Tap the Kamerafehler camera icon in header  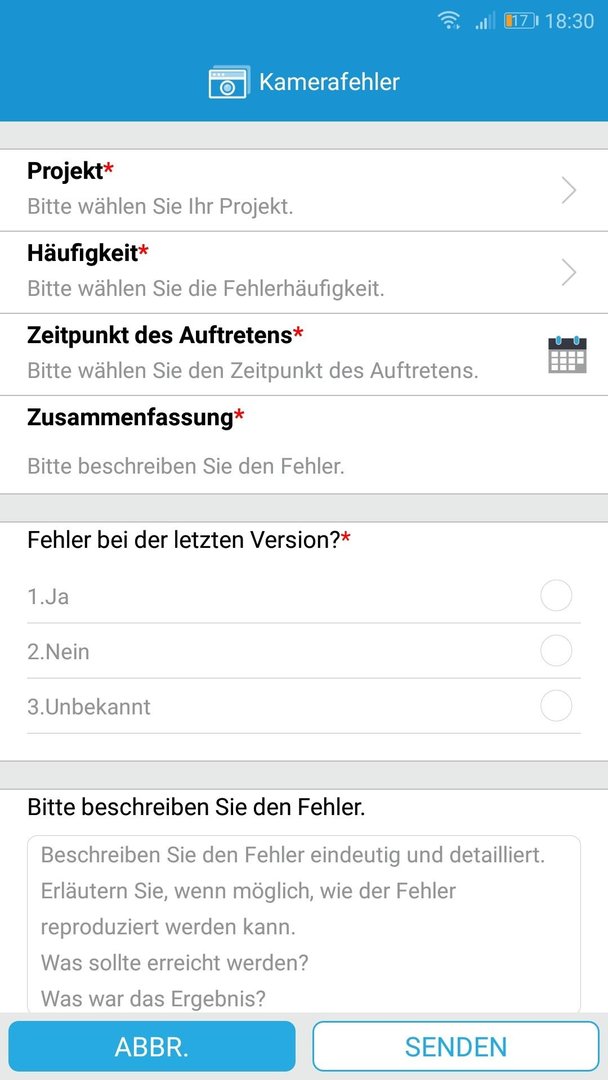tap(229, 83)
